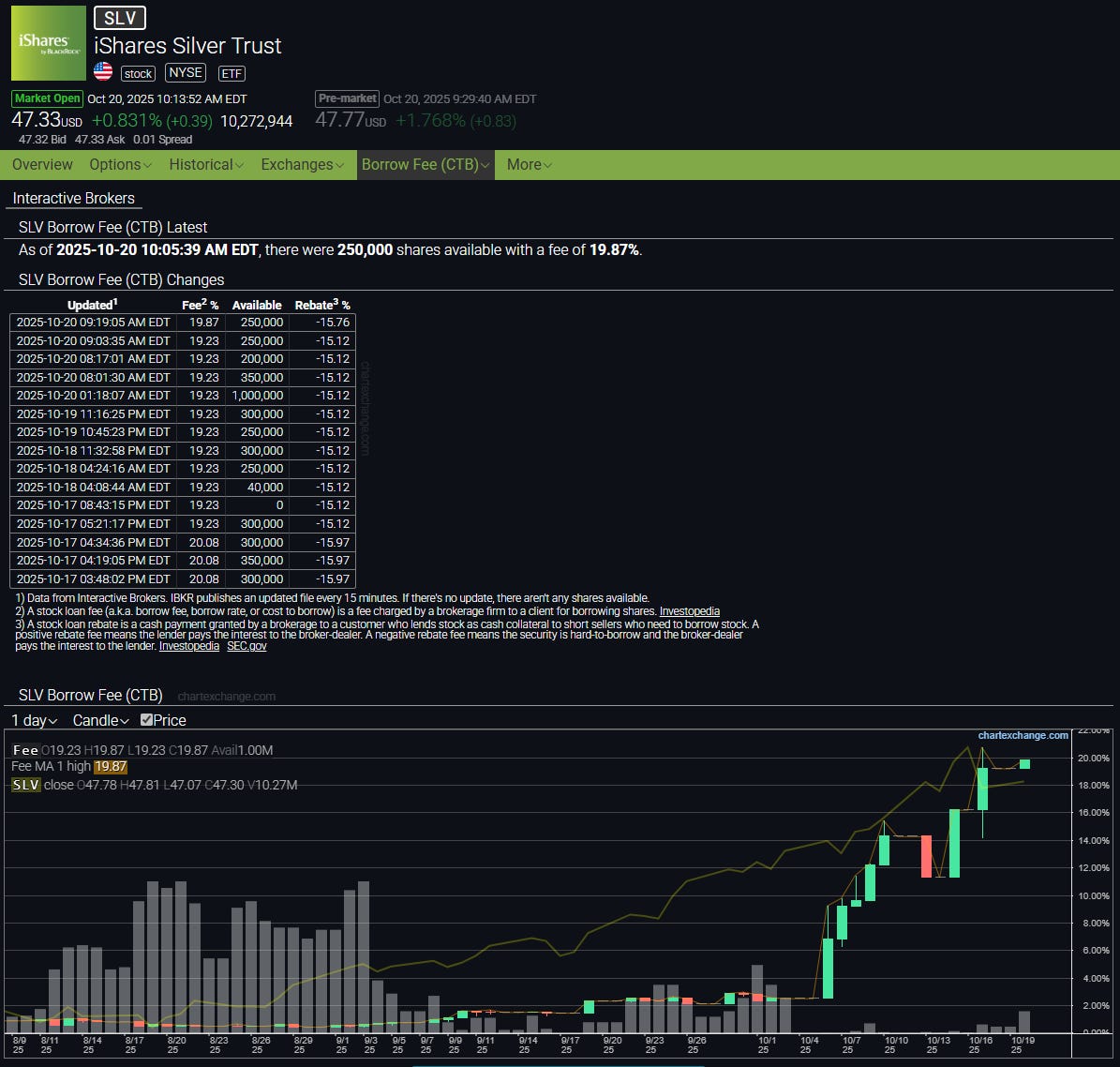Select the Interactive Brokers tab
The height and width of the screenshot is (1067, 1120).
pos(73,198)
